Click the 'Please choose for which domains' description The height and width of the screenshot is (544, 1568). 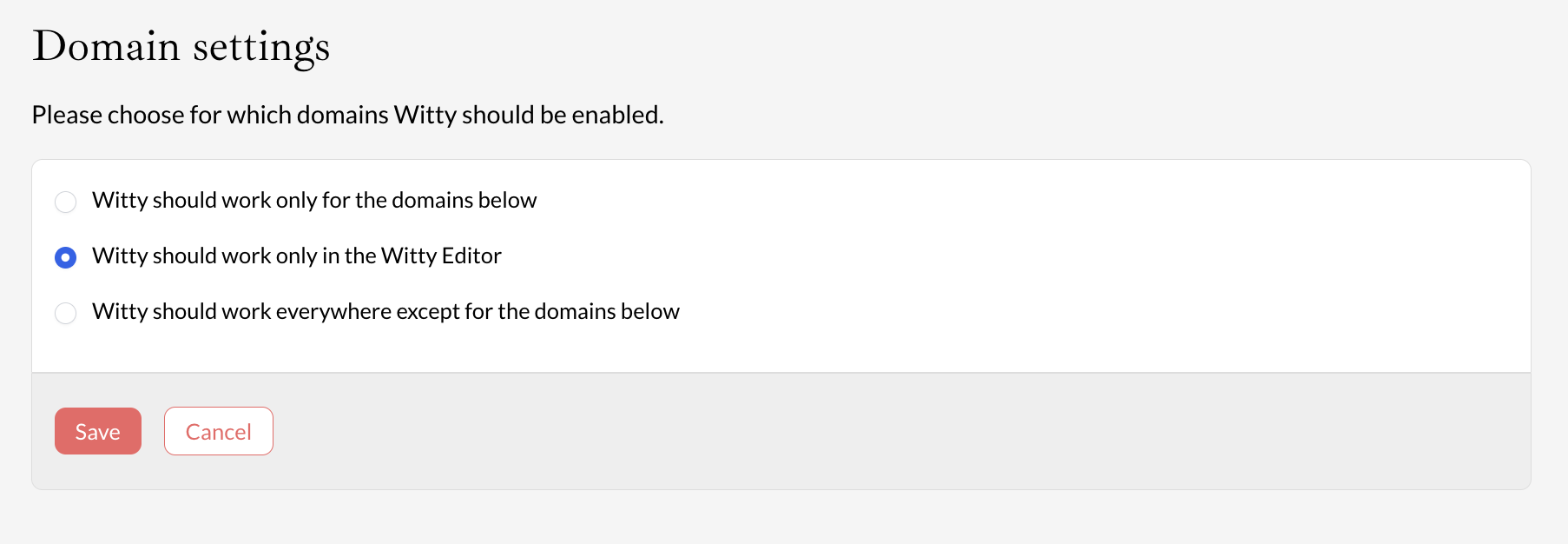coord(347,115)
